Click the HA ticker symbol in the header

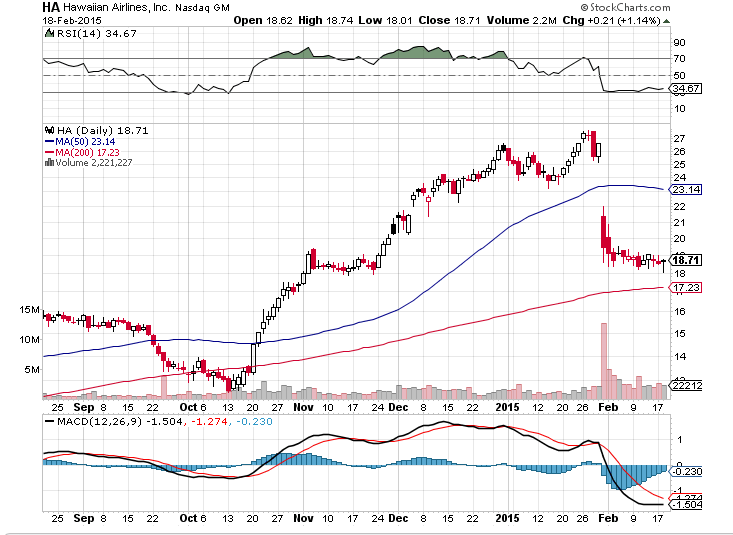tap(51, 7)
